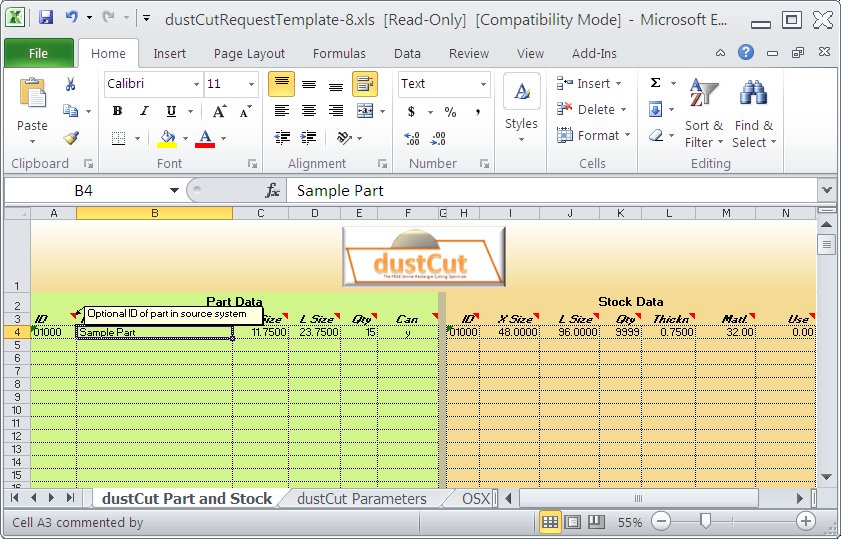
Task: Click the formula bar text Sample Part
Action: tap(340, 191)
